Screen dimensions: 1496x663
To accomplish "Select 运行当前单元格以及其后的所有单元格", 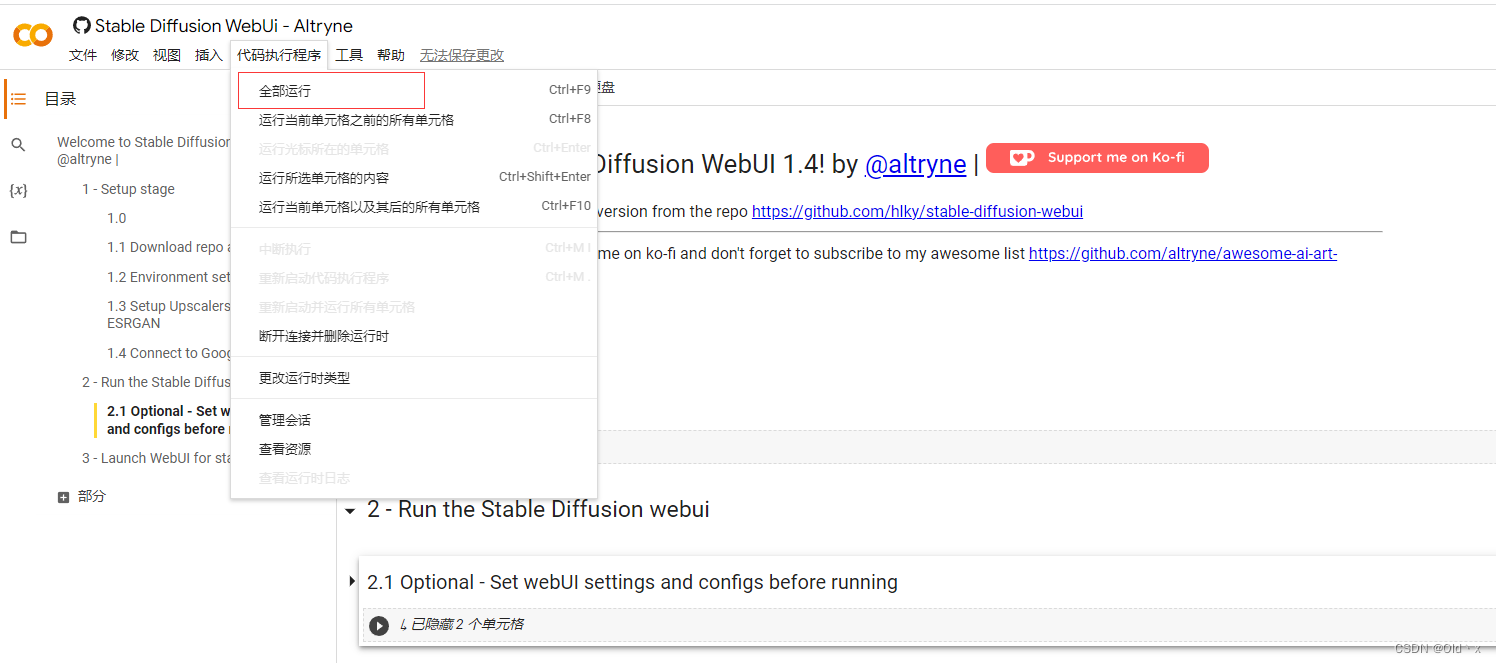I will coord(414,206).
